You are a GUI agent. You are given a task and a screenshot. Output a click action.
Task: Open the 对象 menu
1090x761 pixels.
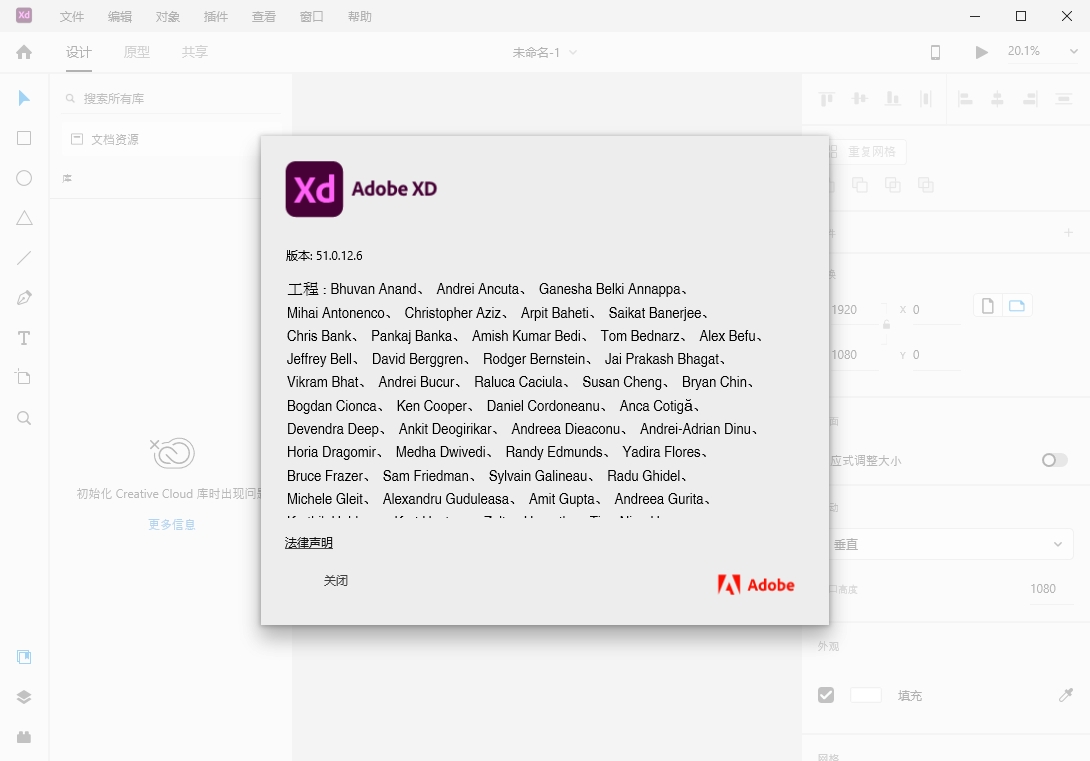point(168,17)
